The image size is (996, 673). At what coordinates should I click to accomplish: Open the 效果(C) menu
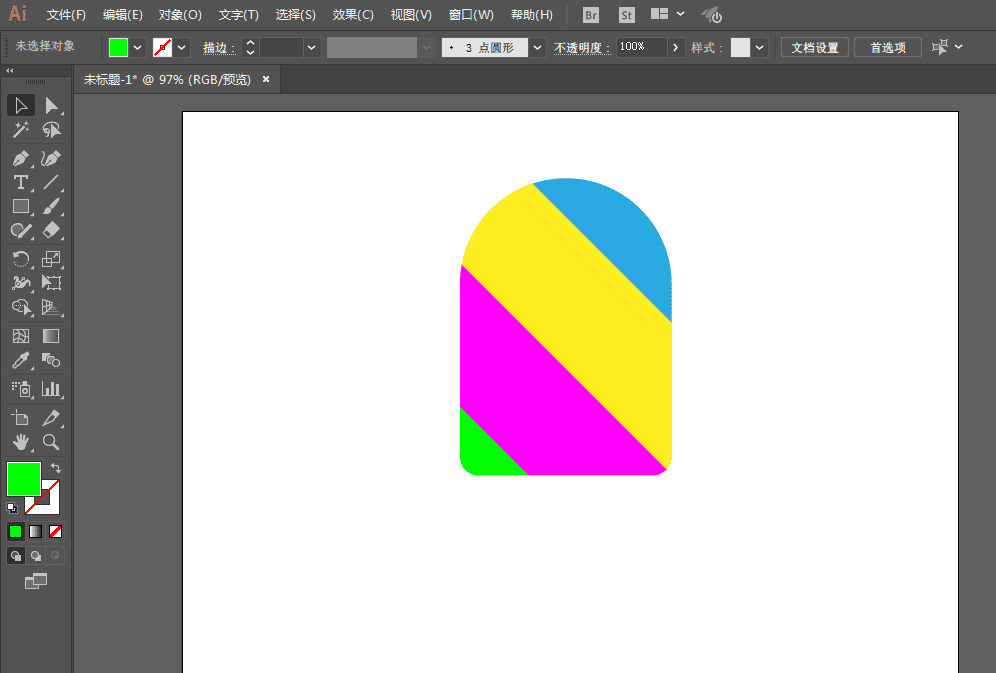pyautogui.click(x=353, y=15)
